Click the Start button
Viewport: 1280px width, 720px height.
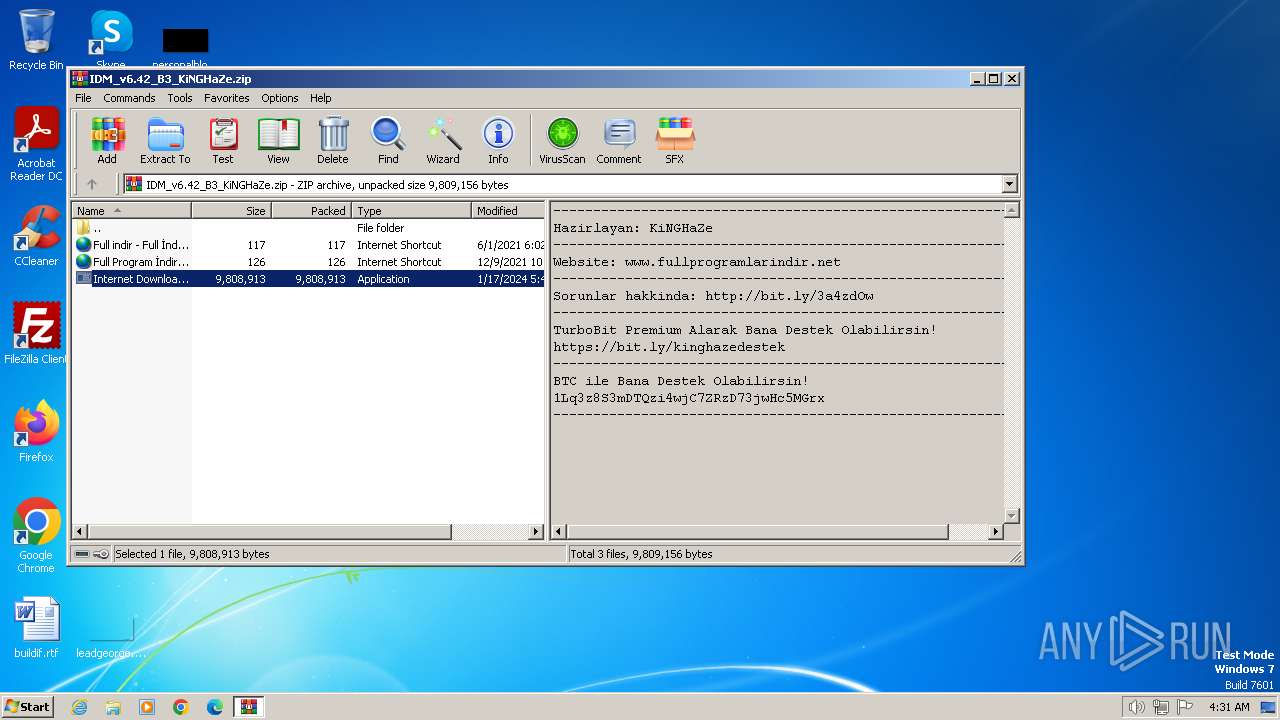27,706
